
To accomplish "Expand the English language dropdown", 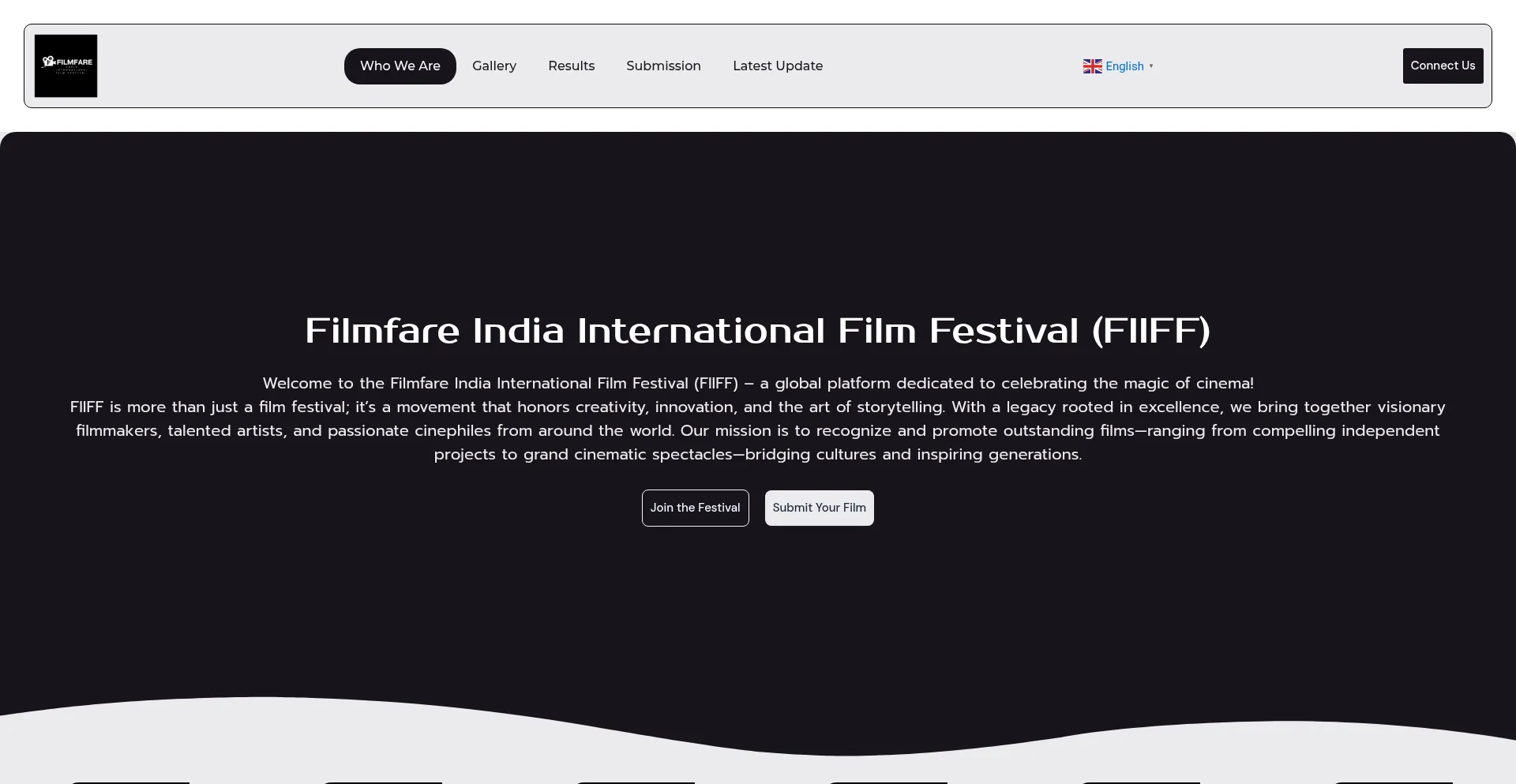I will (1118, 66).
